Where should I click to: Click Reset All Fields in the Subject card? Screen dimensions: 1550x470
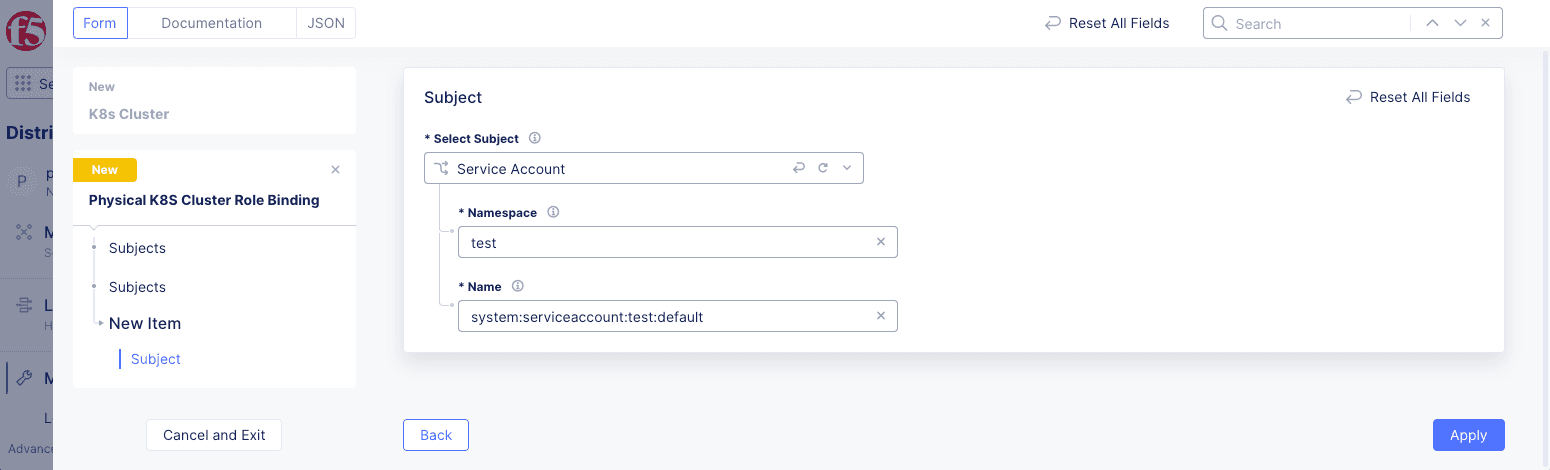pyautogui.click(x=1408, y=97)
